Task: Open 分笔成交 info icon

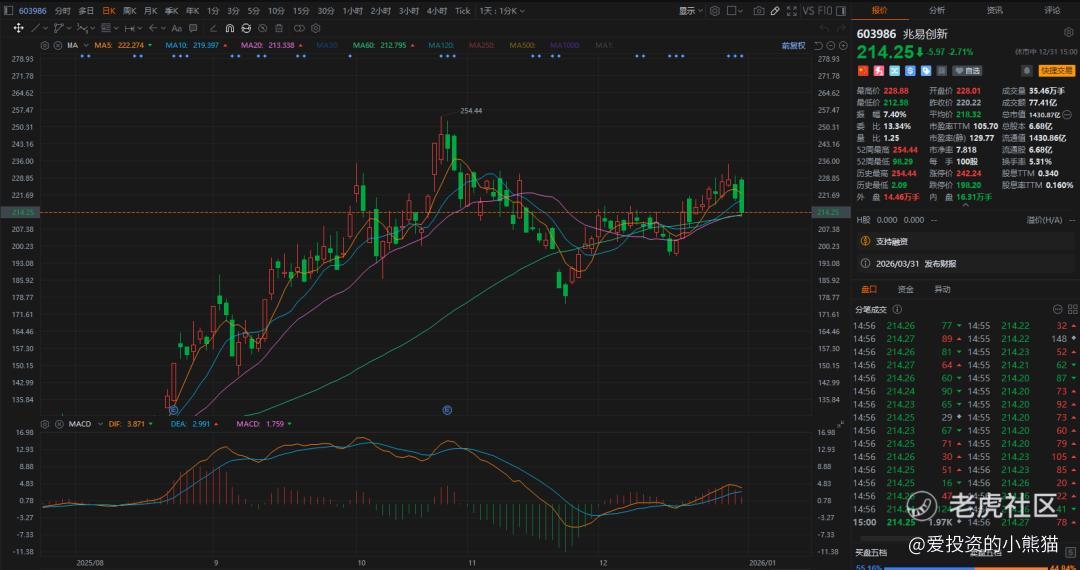Action: point(897,310)
